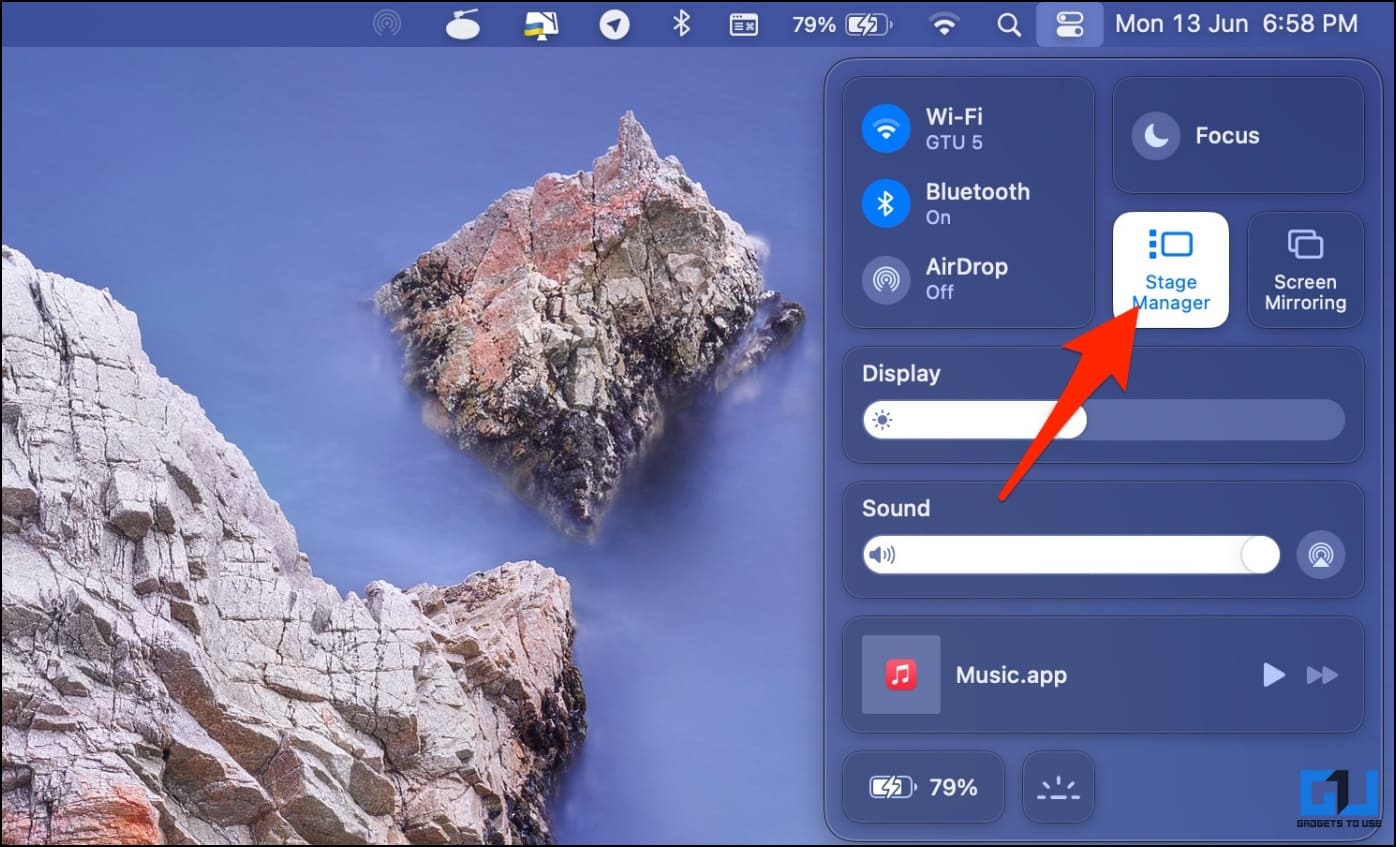Viewport: 1396px width, 847px height.
Task: Turn off Stage Manager tile
Action: (1171, 270)
